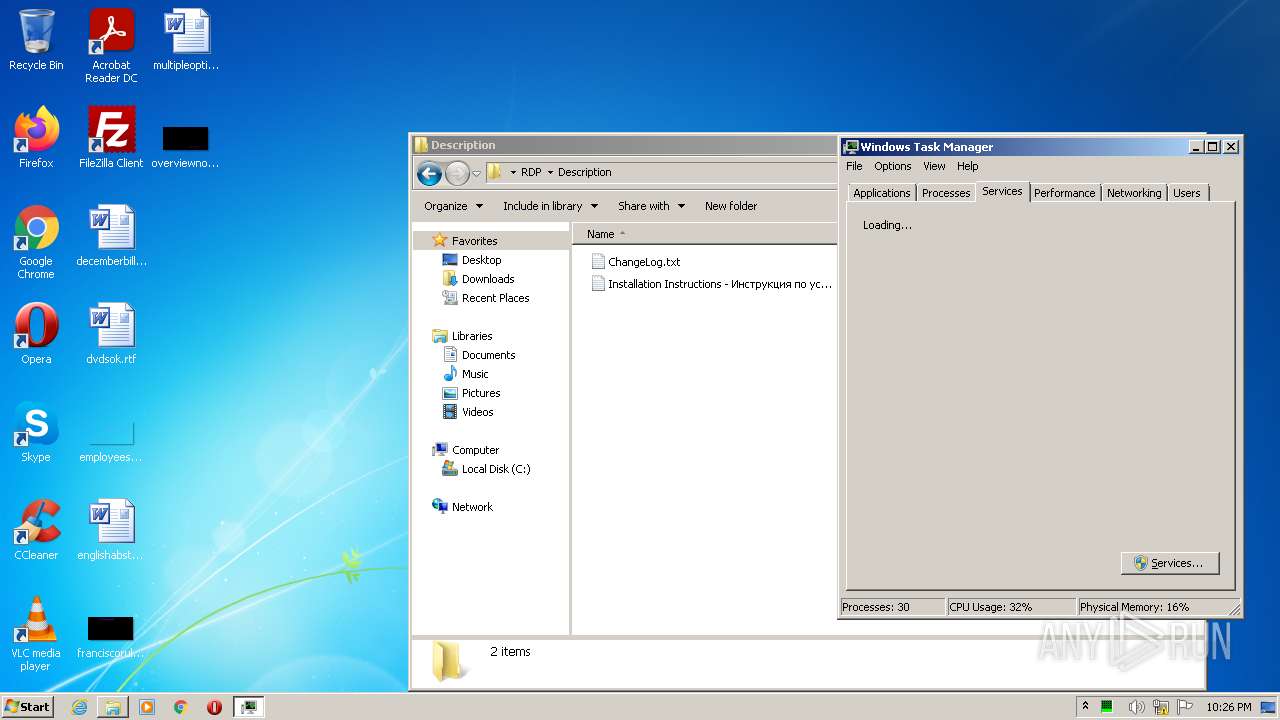The image size is (1280, 720).
Task: Open FileZilla Client shortcut
Action: tap(111, 138)
